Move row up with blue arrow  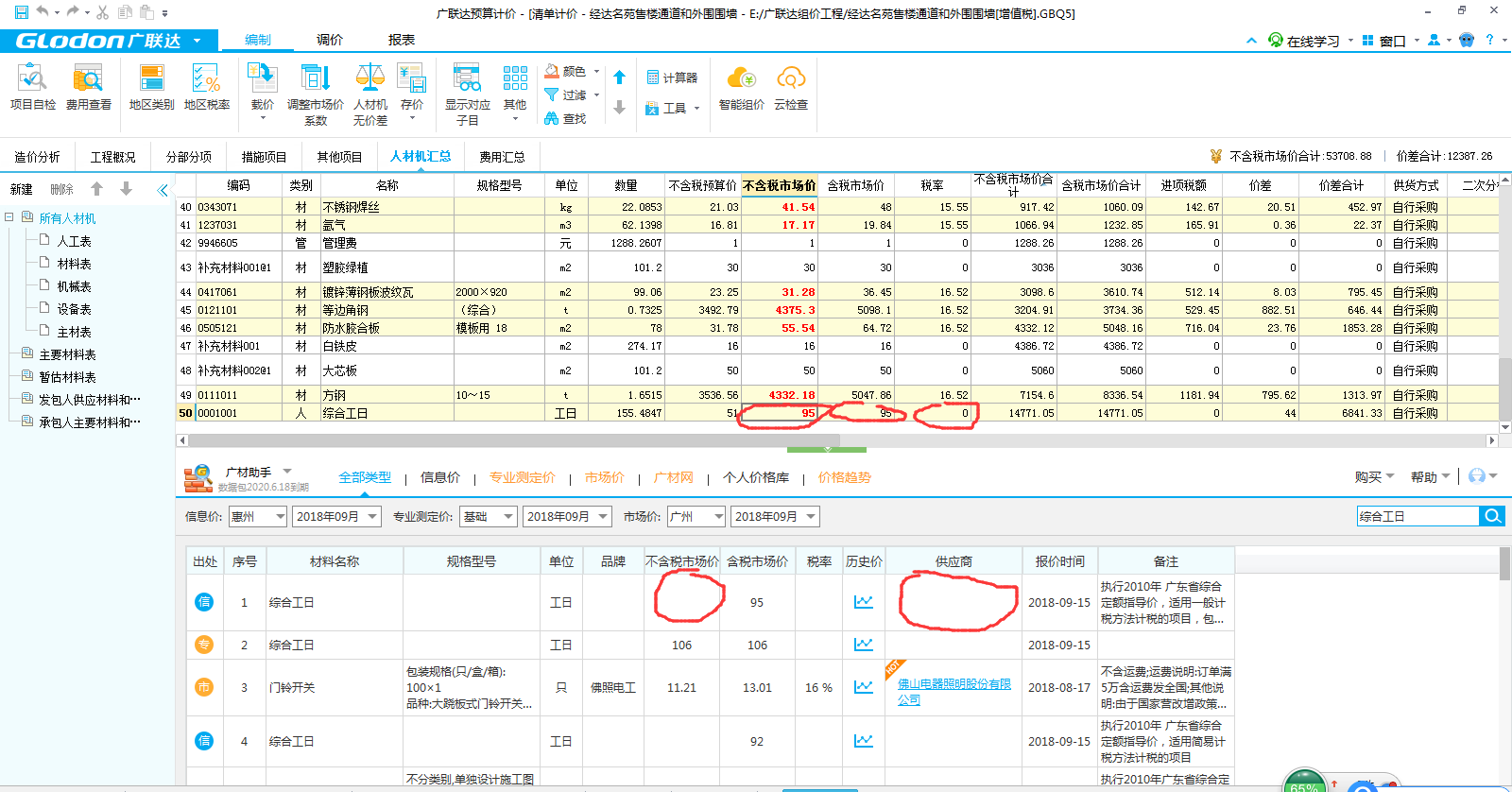coord(619,77)
